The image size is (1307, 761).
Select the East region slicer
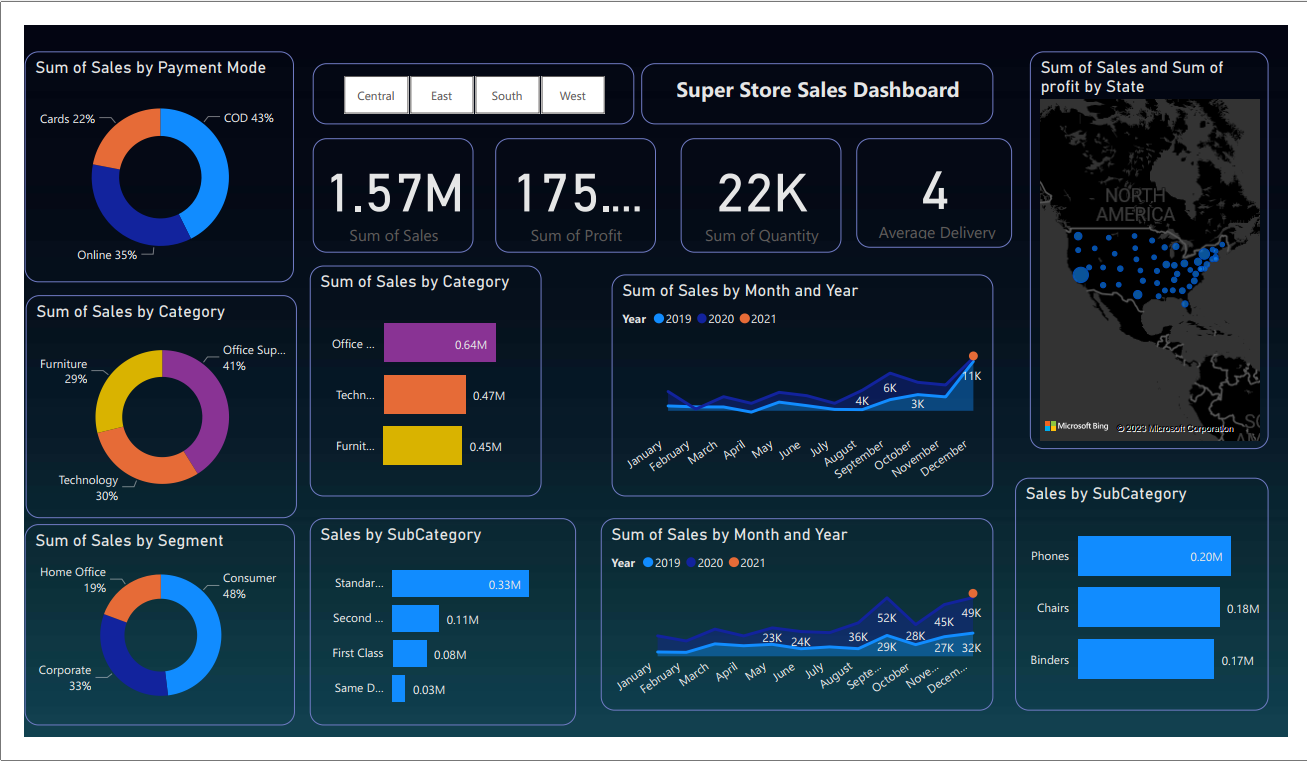coord(442,95)
